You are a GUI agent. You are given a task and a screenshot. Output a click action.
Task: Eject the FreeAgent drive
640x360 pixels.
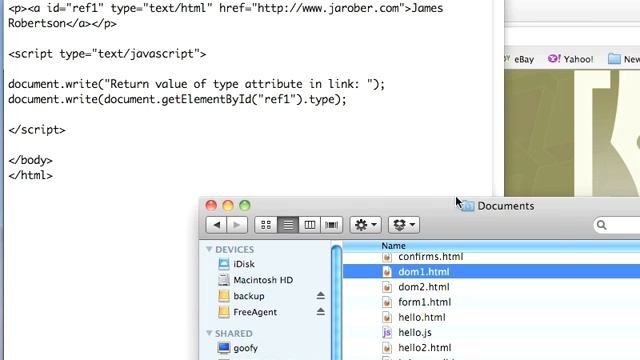(320, 311)
